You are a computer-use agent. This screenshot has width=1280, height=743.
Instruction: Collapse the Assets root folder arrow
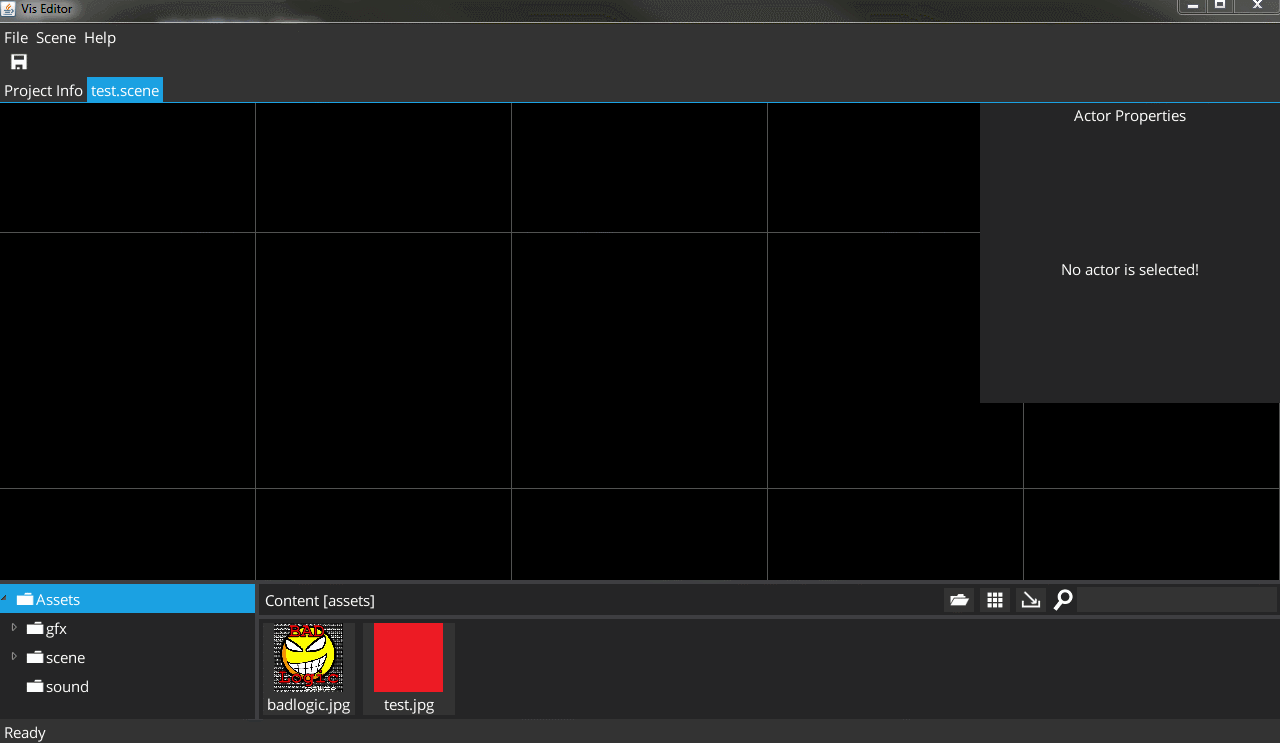(x=5, y=599)
